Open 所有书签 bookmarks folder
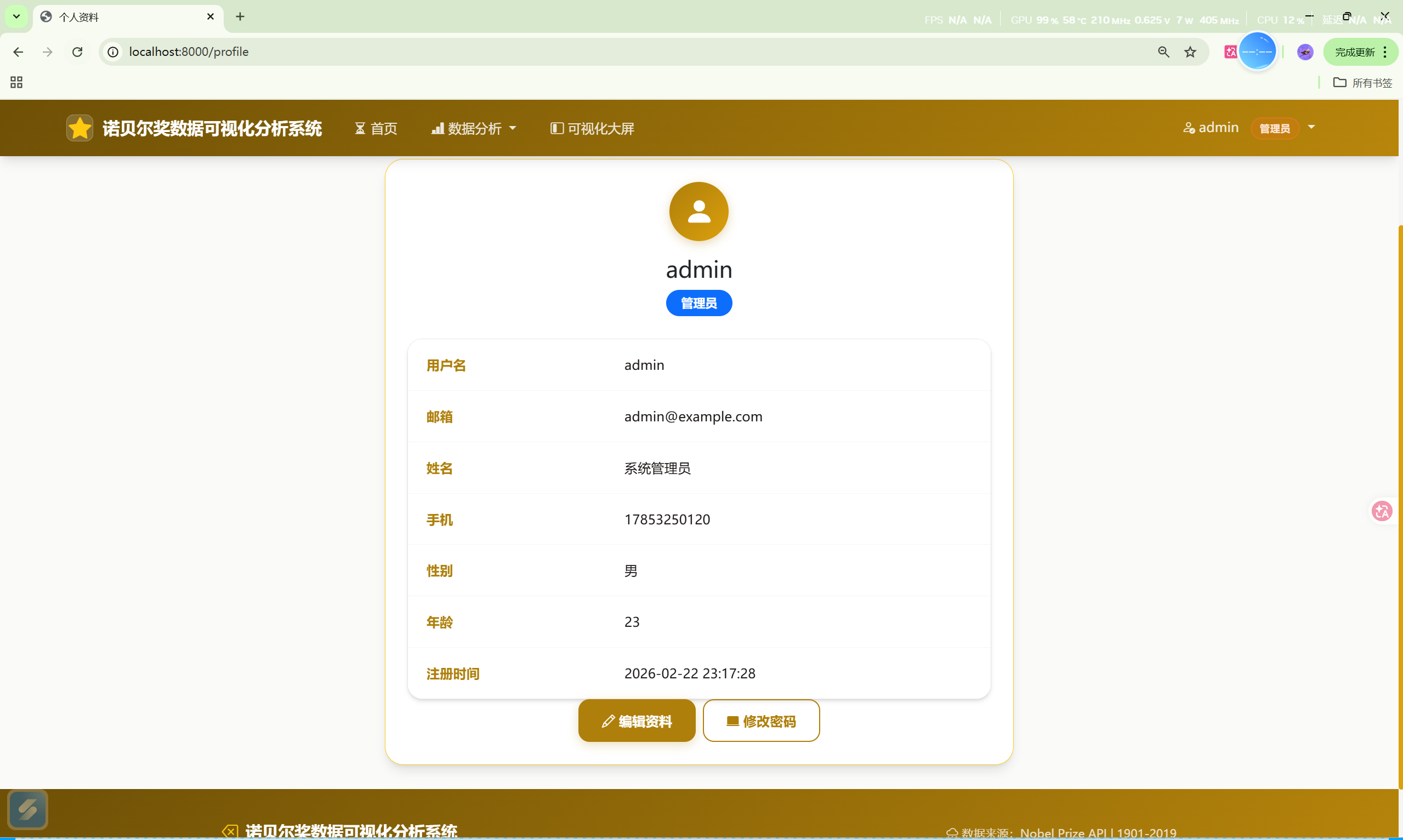Screen dimensions: 1403x840 coord(1362,83)
